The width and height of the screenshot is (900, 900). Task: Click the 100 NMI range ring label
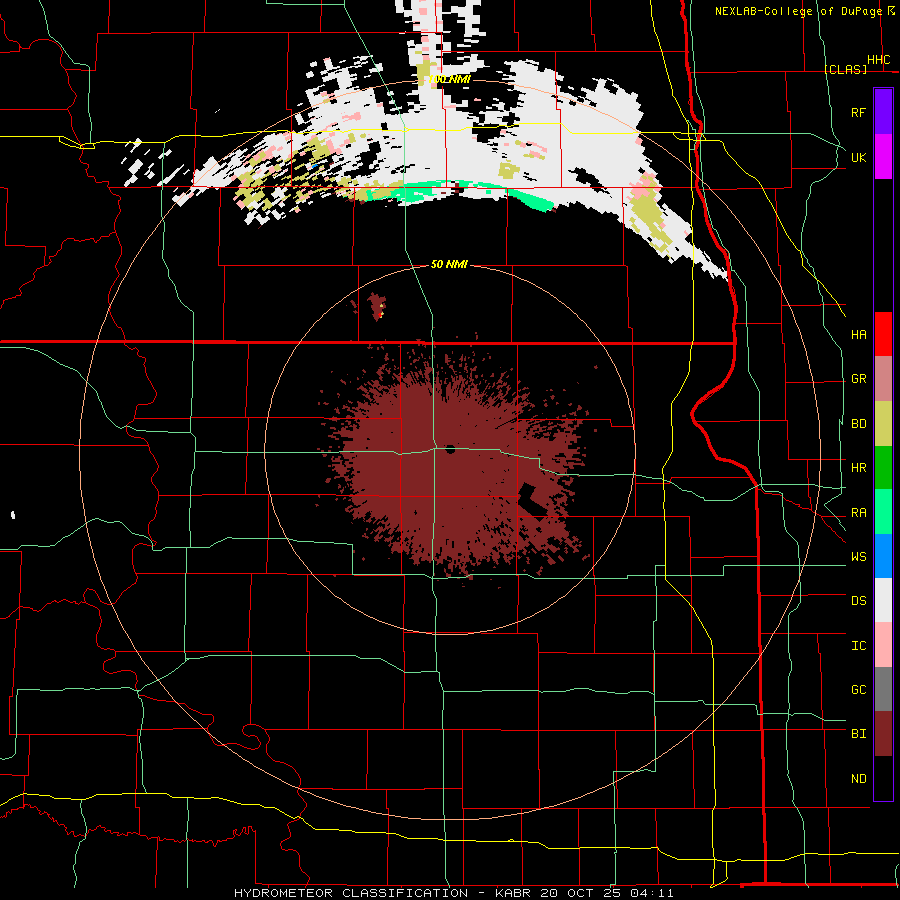pos(449,79)
